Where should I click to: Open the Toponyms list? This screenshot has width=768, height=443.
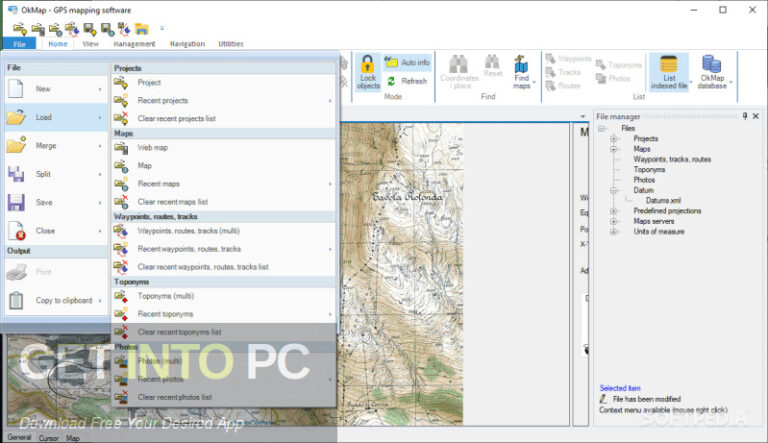coord(619,65)
